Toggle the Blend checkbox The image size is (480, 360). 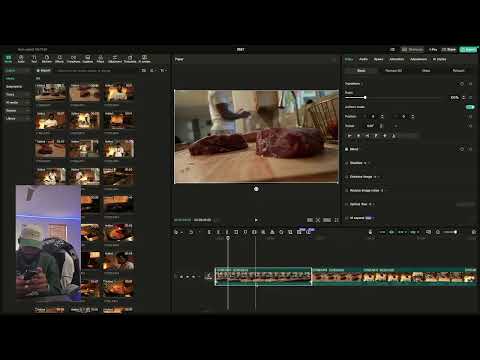pos(347,149)
